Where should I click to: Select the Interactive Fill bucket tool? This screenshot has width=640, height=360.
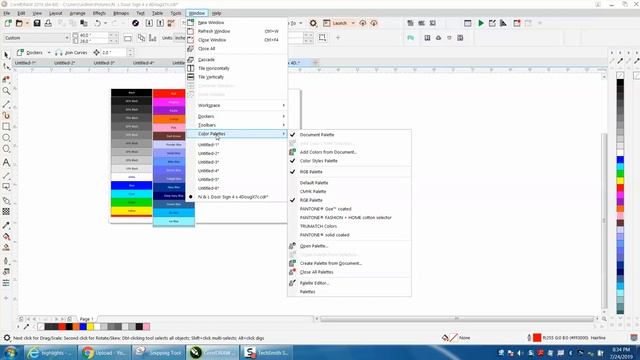(x=6, y=236)
